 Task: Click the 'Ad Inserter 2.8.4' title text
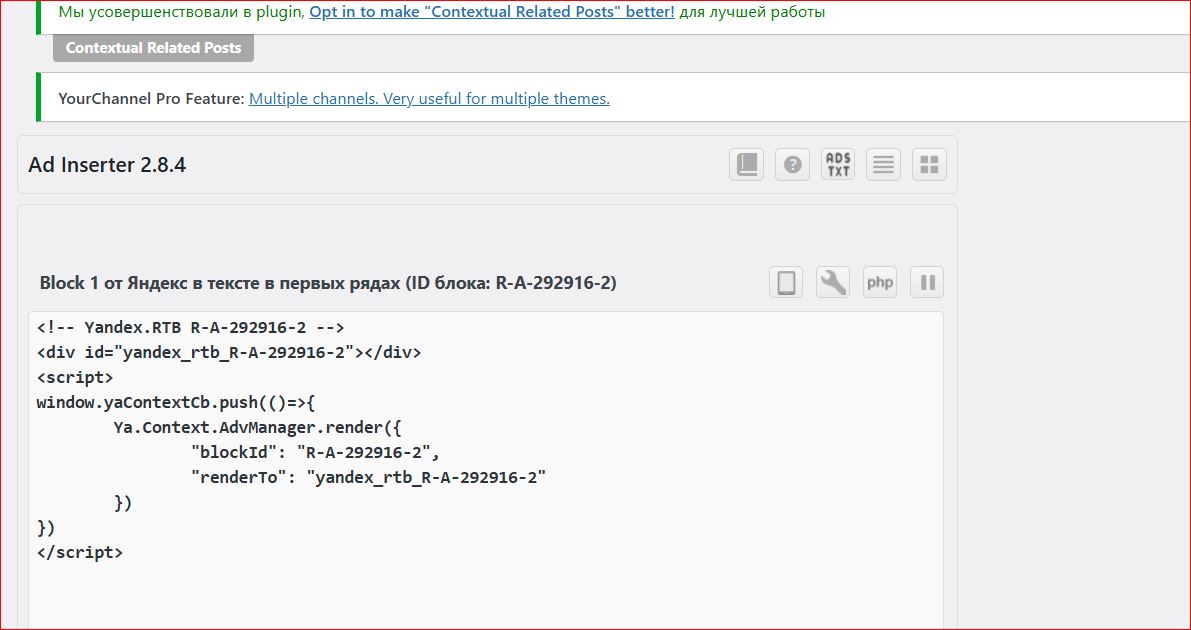107,164
